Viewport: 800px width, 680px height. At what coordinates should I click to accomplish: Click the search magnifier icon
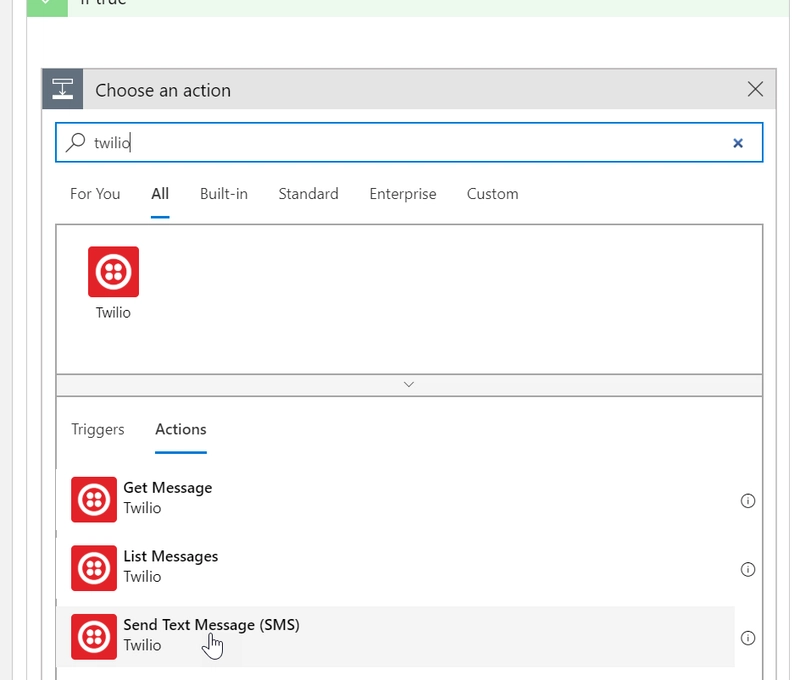point(75,143)
